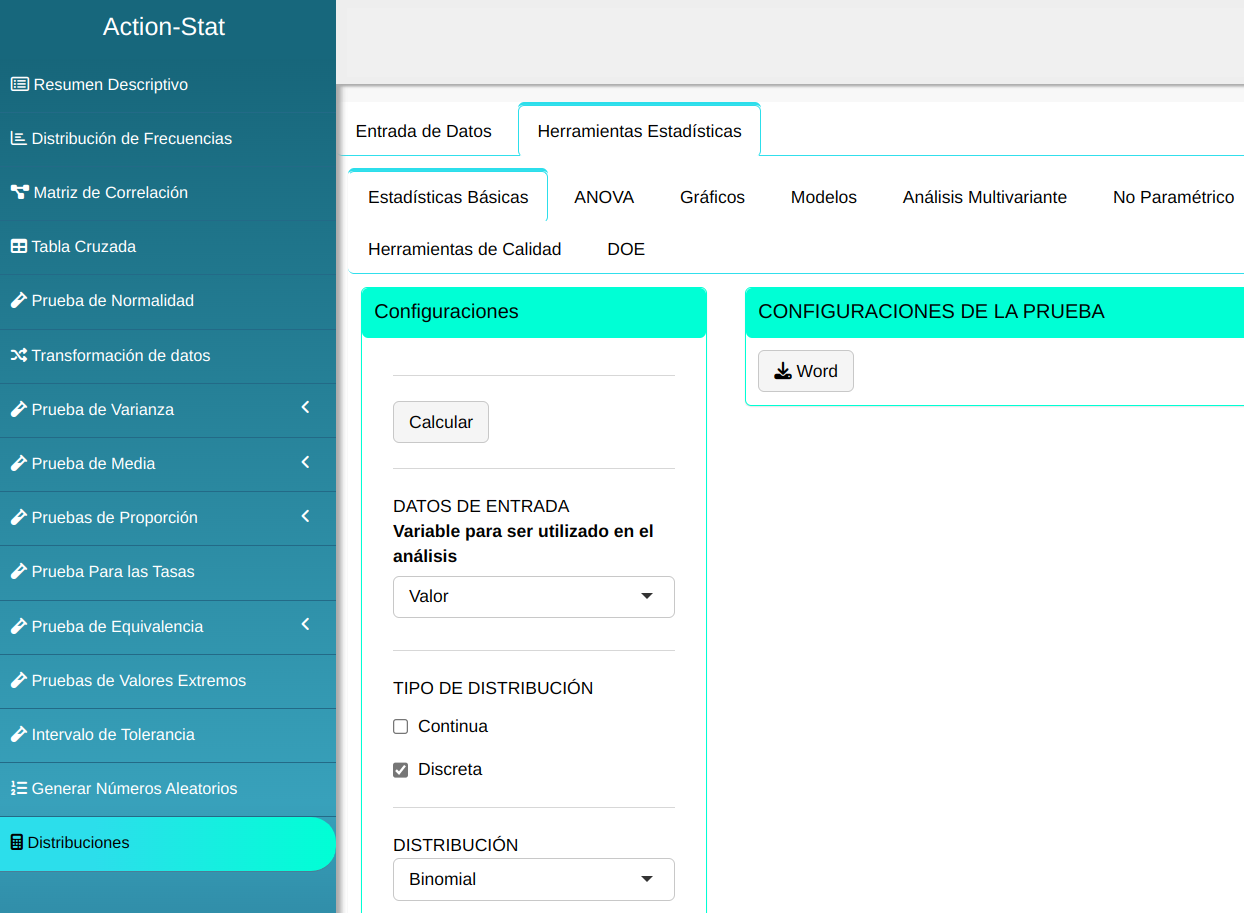Select Intervalo de Tolerancia in sidebar

[x=112, y=735]
